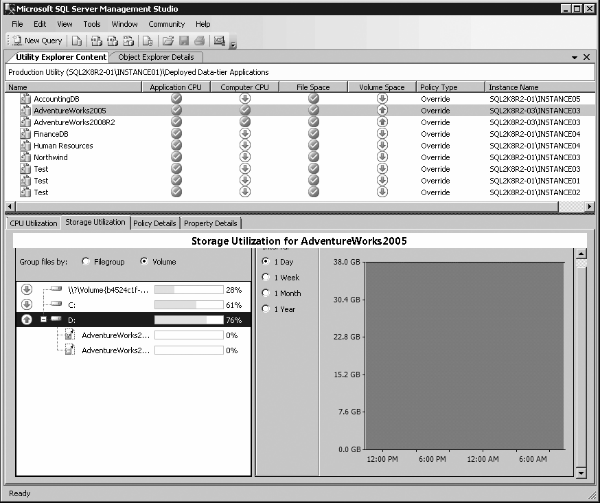
Task: Switch to the CPU Utilization tab
Action: point(33,223)
